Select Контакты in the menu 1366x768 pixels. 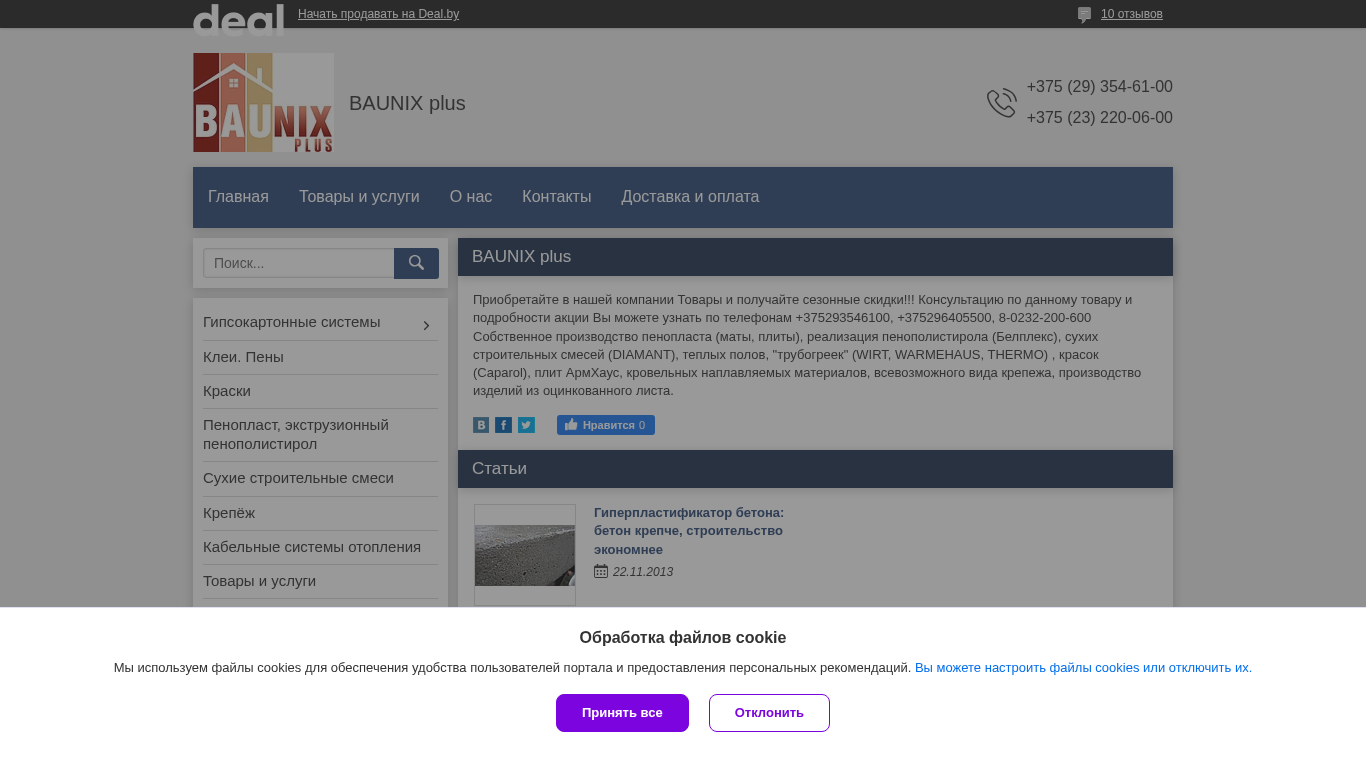pyautogui.click(x=556, y=197)
